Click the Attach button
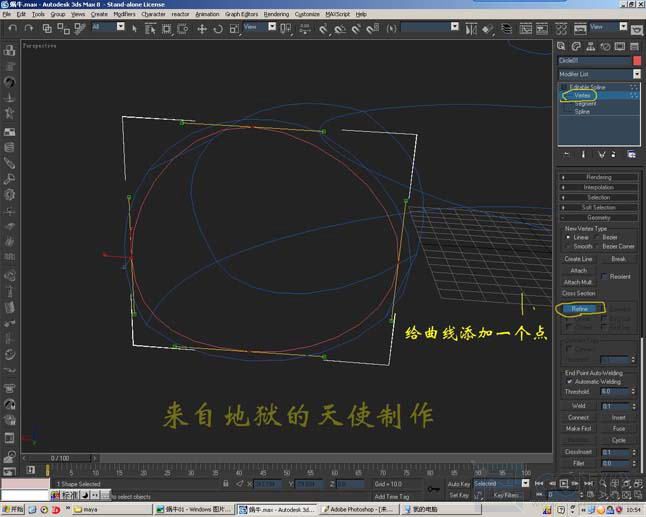646x517 pixels. (x=578, y=271)
